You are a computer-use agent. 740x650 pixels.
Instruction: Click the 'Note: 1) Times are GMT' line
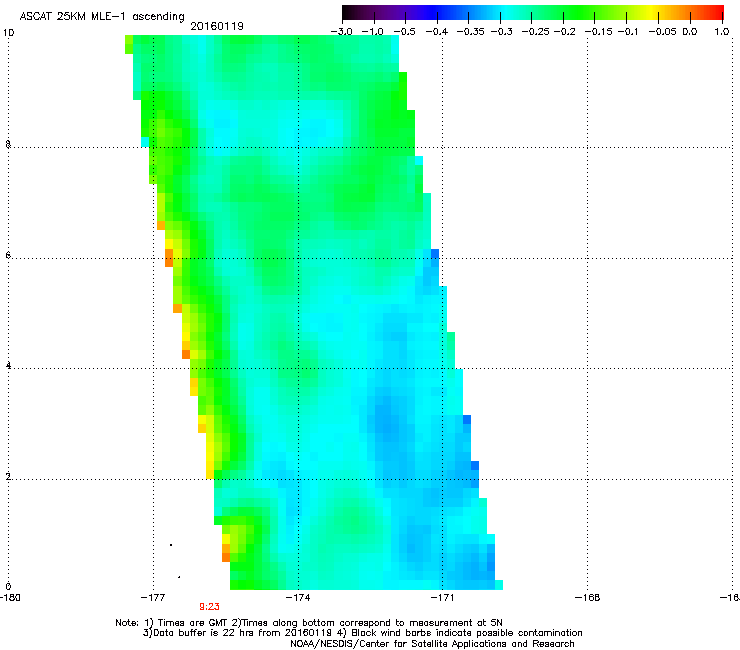tap(309, 623)
